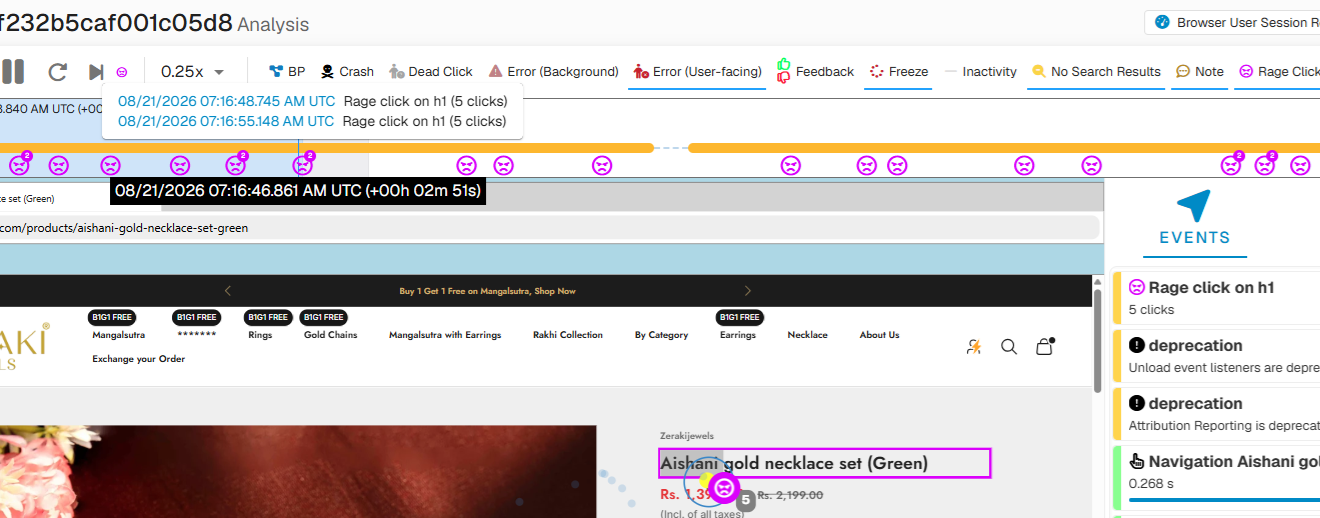
Task: Disable the No Search Results filter
Action: pos(1096,71)
